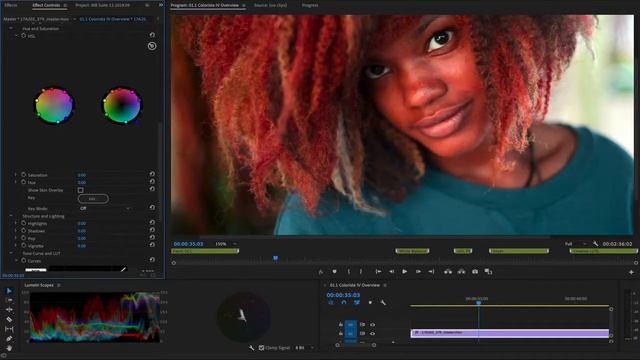The height and width of the screenshot is (360, 640).
Task: Add a marker in the timeline panel
Action: pyautogui.click(x=370, y=302)
